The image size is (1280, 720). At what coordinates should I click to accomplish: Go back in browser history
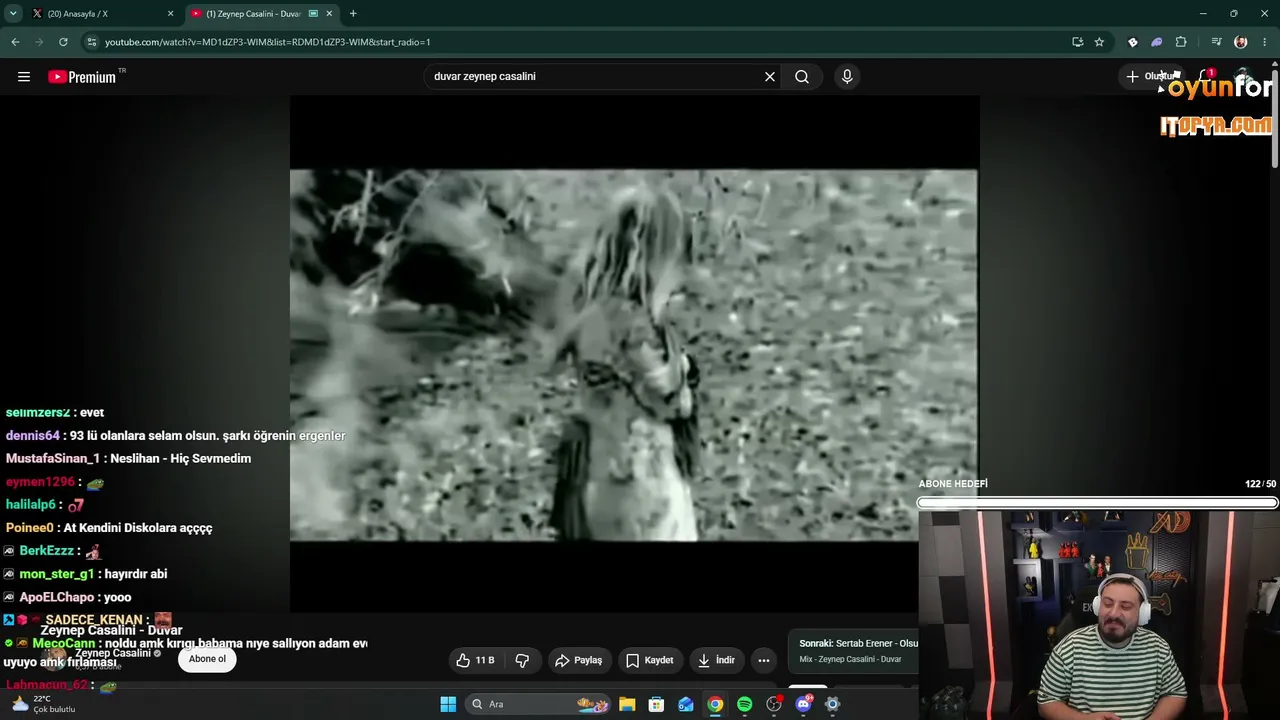(x=15, y=42)
